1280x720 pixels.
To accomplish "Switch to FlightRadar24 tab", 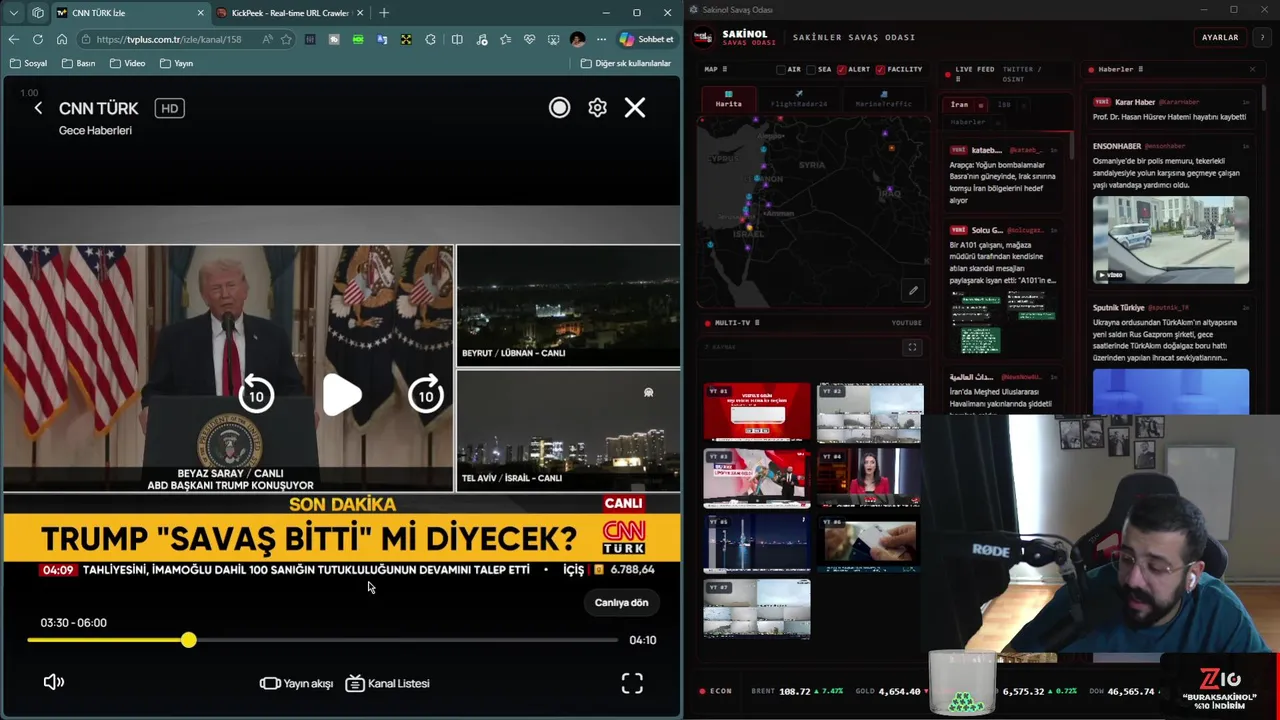I will (x=799, y=101).
